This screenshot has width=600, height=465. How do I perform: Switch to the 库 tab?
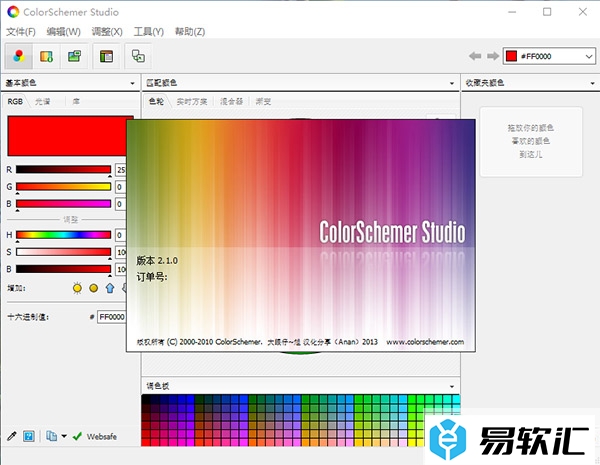[x=76, y=101]
